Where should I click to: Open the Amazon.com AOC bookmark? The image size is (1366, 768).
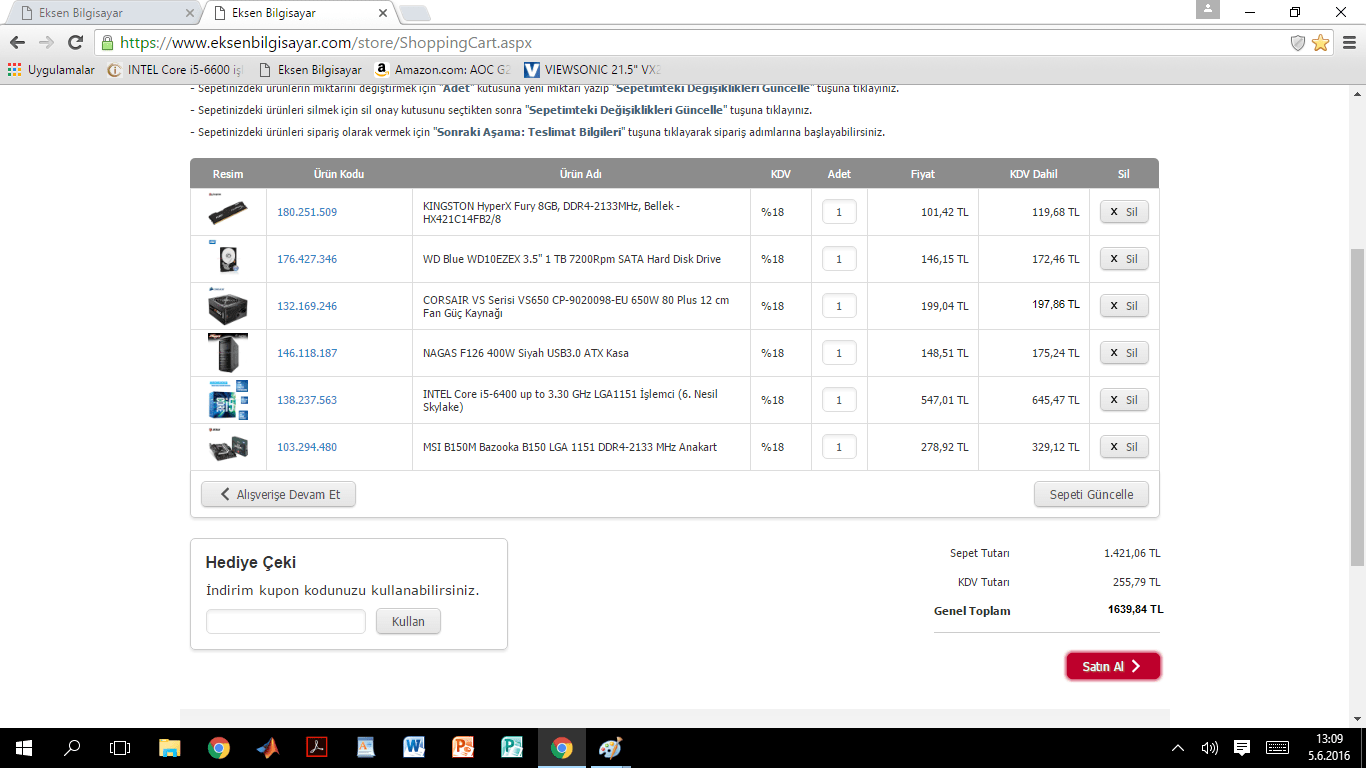tap(442, 70)
